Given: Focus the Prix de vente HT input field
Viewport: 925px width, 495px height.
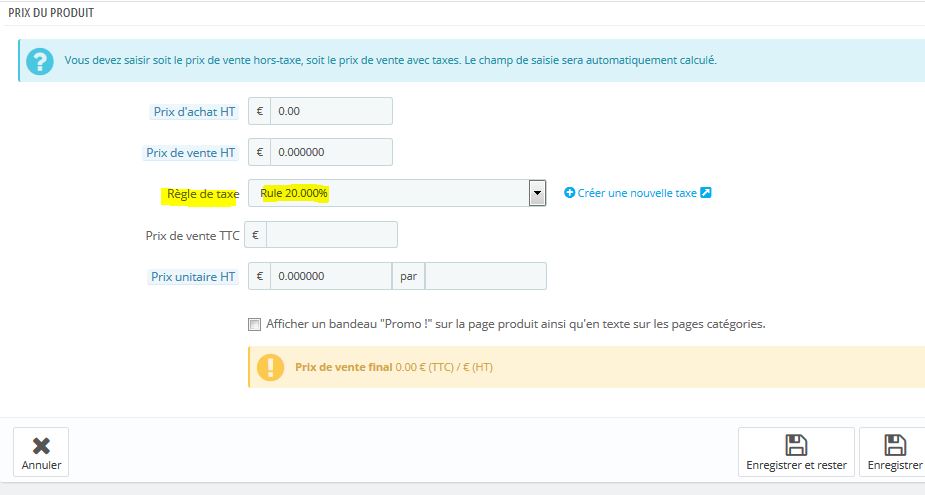Looking at the screenshot, I should click(x=331, y=152).
